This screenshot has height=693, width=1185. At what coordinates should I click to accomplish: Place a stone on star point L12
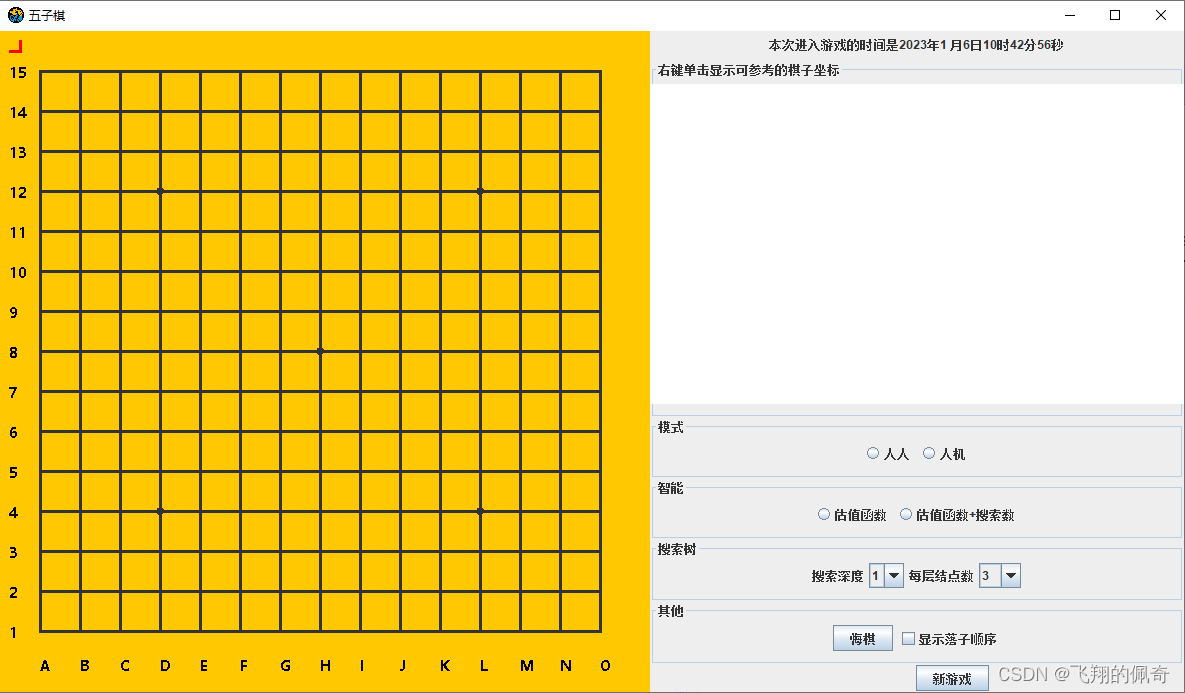pyautogui.click(x=481, y=191)
